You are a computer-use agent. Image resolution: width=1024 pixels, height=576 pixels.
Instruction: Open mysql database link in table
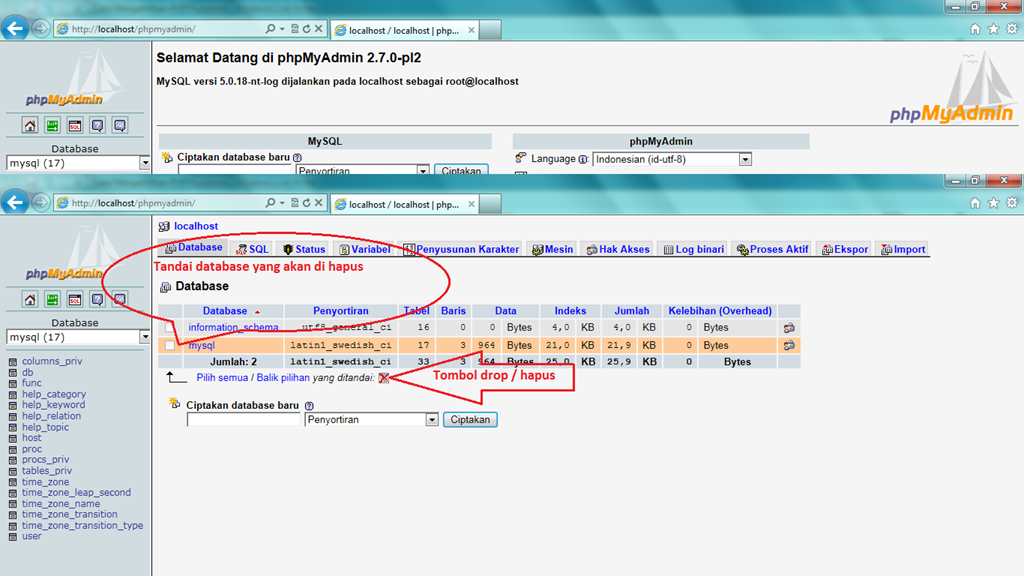(x=201, y=345)
